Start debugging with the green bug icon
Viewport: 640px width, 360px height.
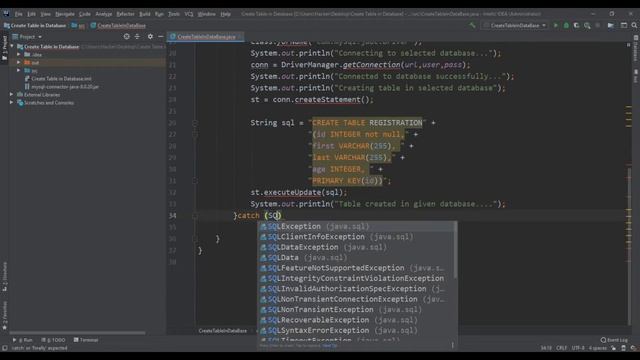click(566, 25)
